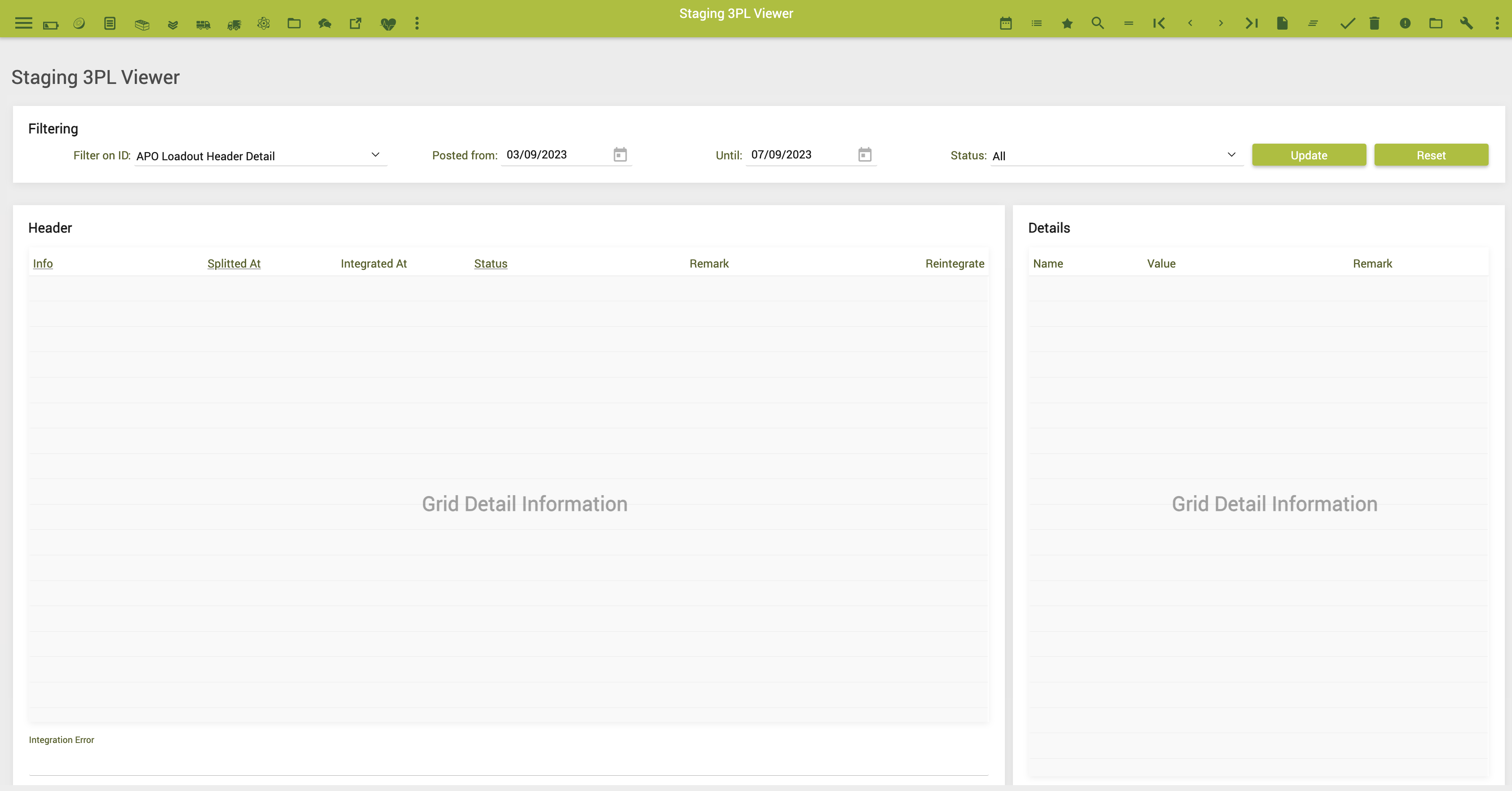Click the Details Value column header
The image size is (1512, 791).
pos(1161,264)
